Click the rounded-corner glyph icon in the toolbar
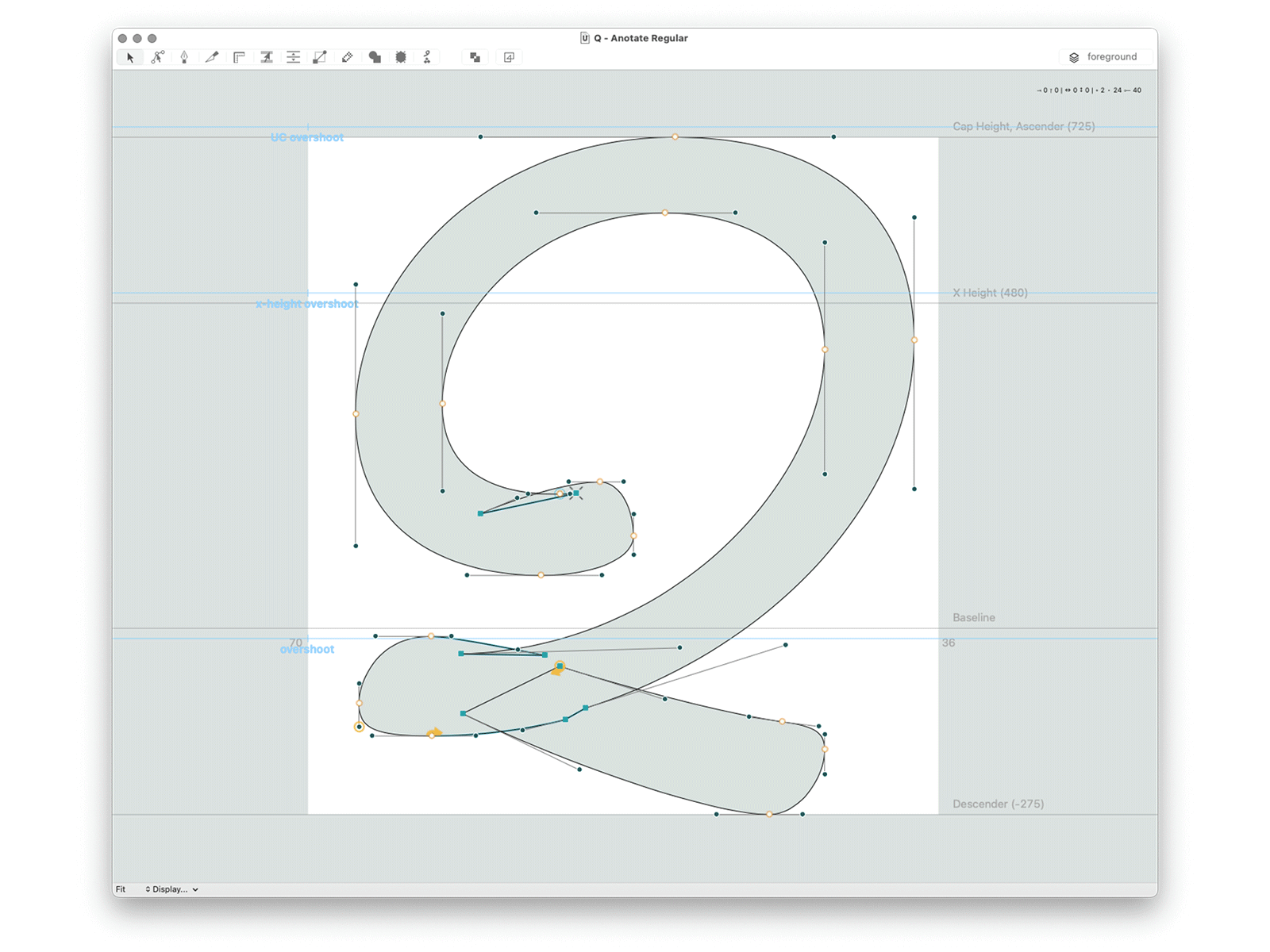The width and height of the screenshot is (1270, 952). pyautogui.click(x=509, y=56)
